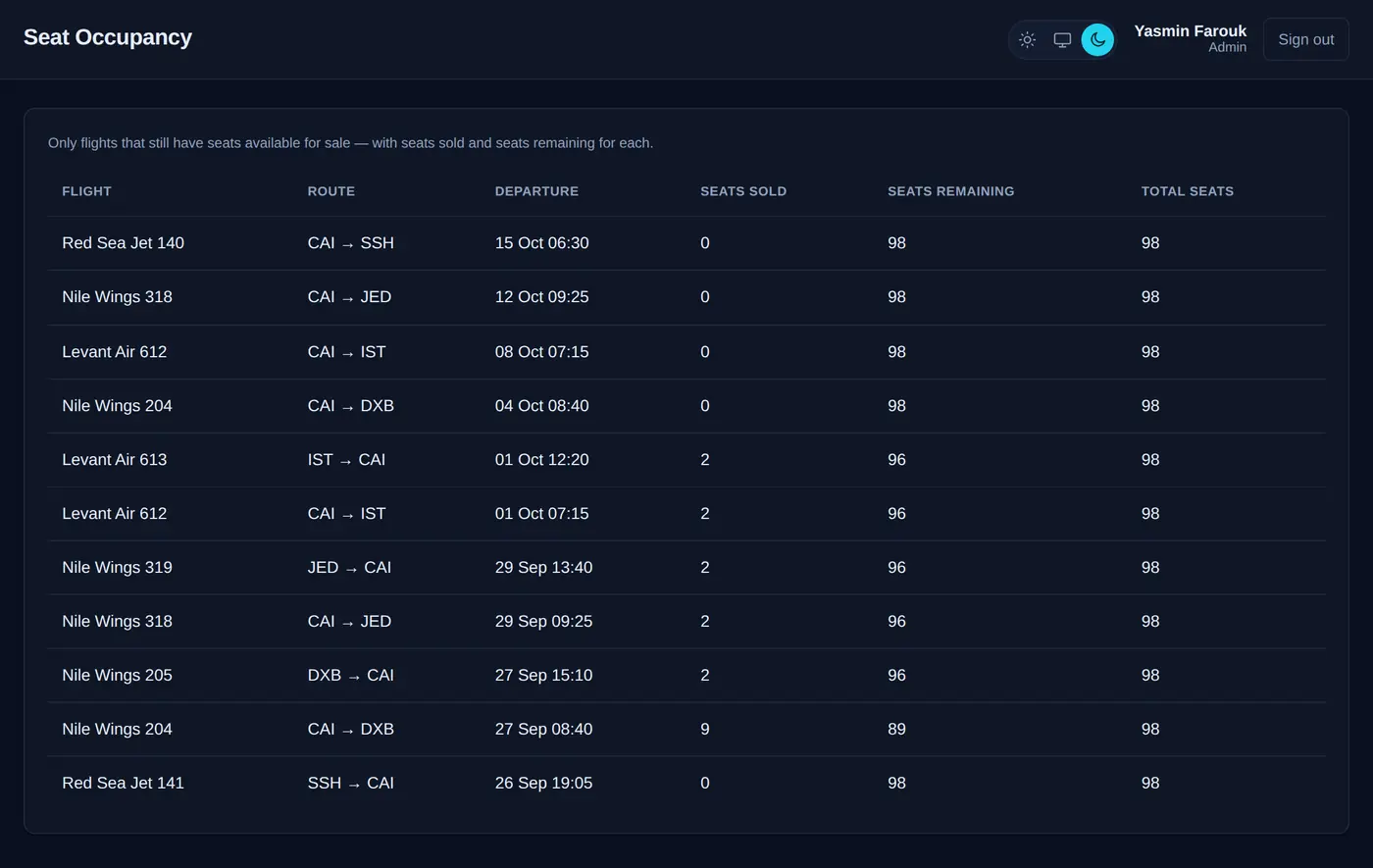
Task: Click departure "01 Oct 12:20"
Action: tap(542, 459)
